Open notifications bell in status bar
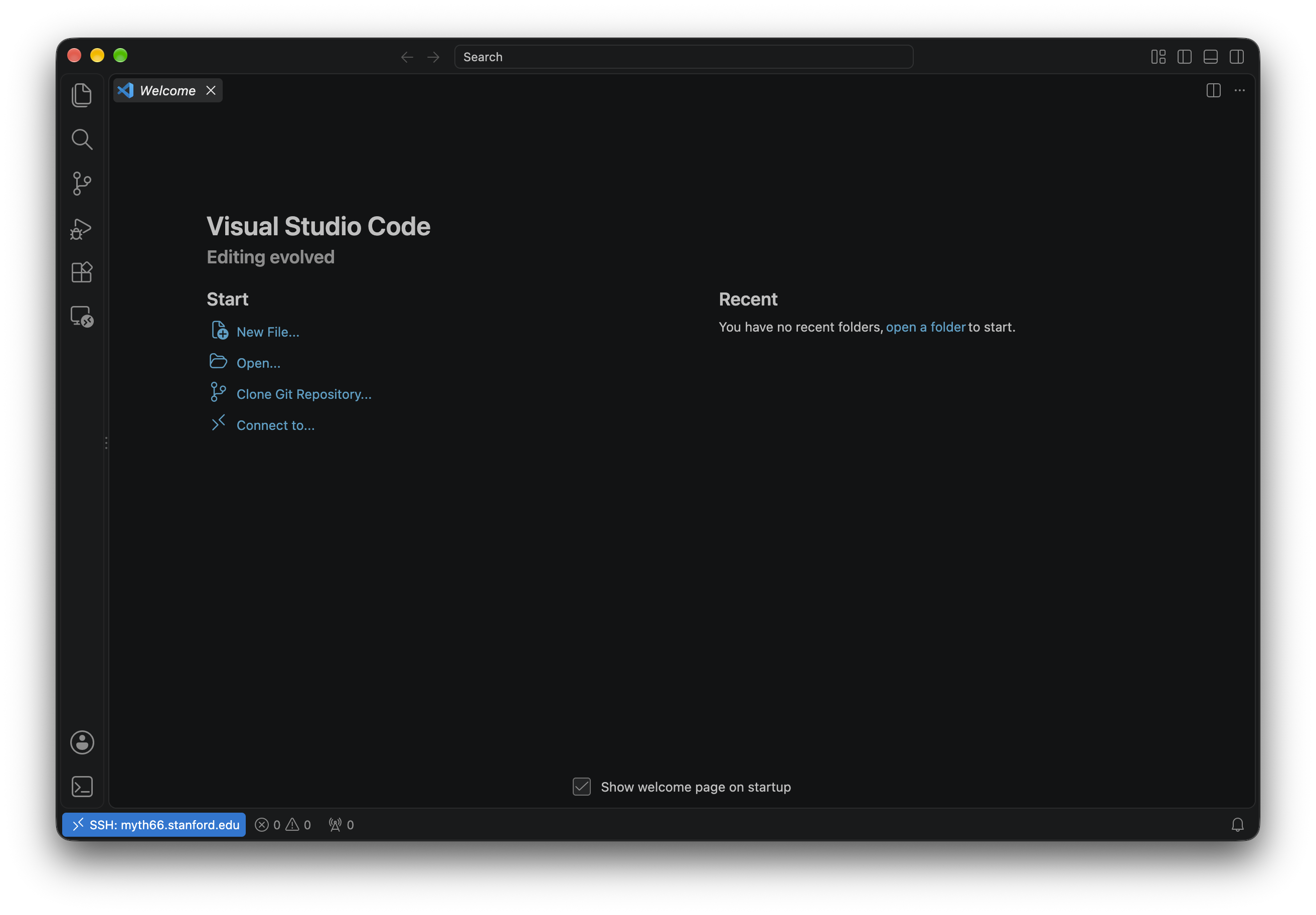The height and width of the screenshot is (915, 1316). (1237, 824)
